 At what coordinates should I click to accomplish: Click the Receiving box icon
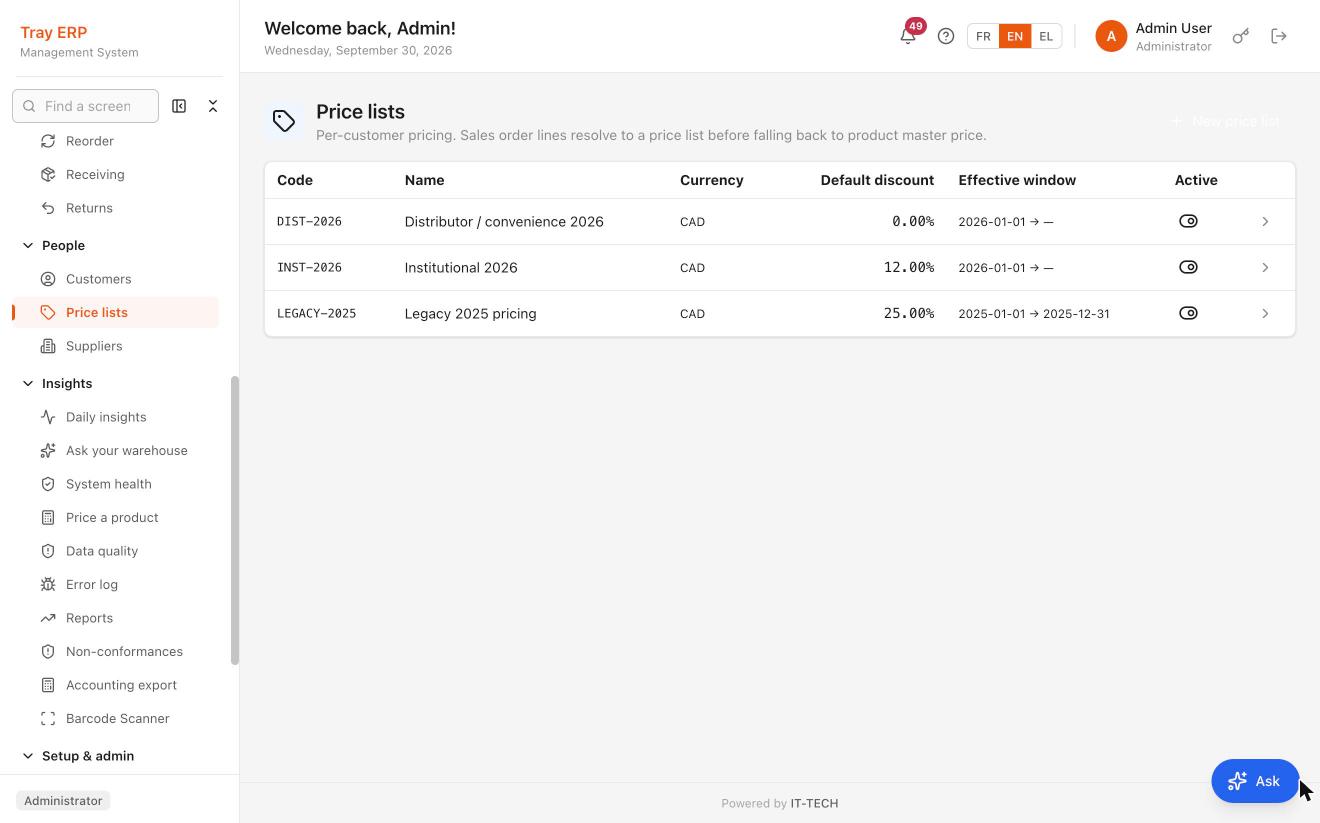(x=48, y=174)
